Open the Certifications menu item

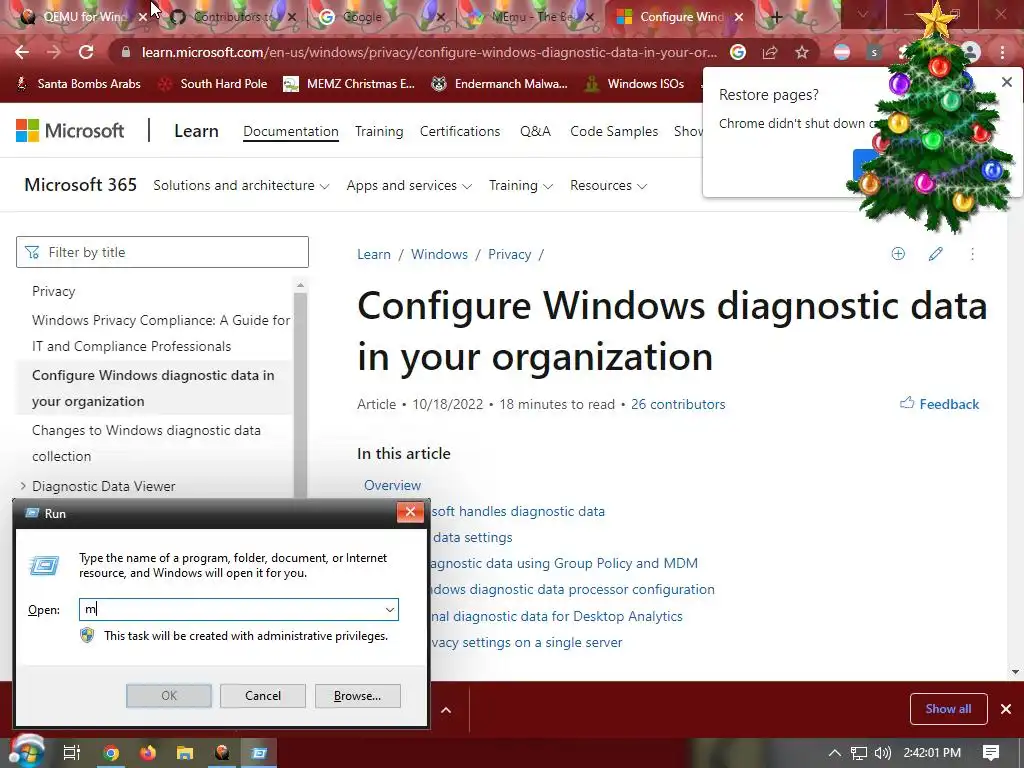[460, 131]
